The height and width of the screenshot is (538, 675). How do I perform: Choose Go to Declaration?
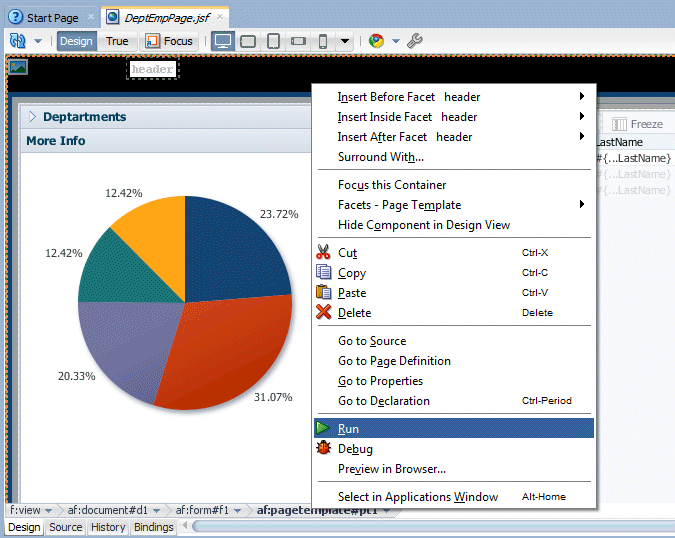[x=455, y=401]
